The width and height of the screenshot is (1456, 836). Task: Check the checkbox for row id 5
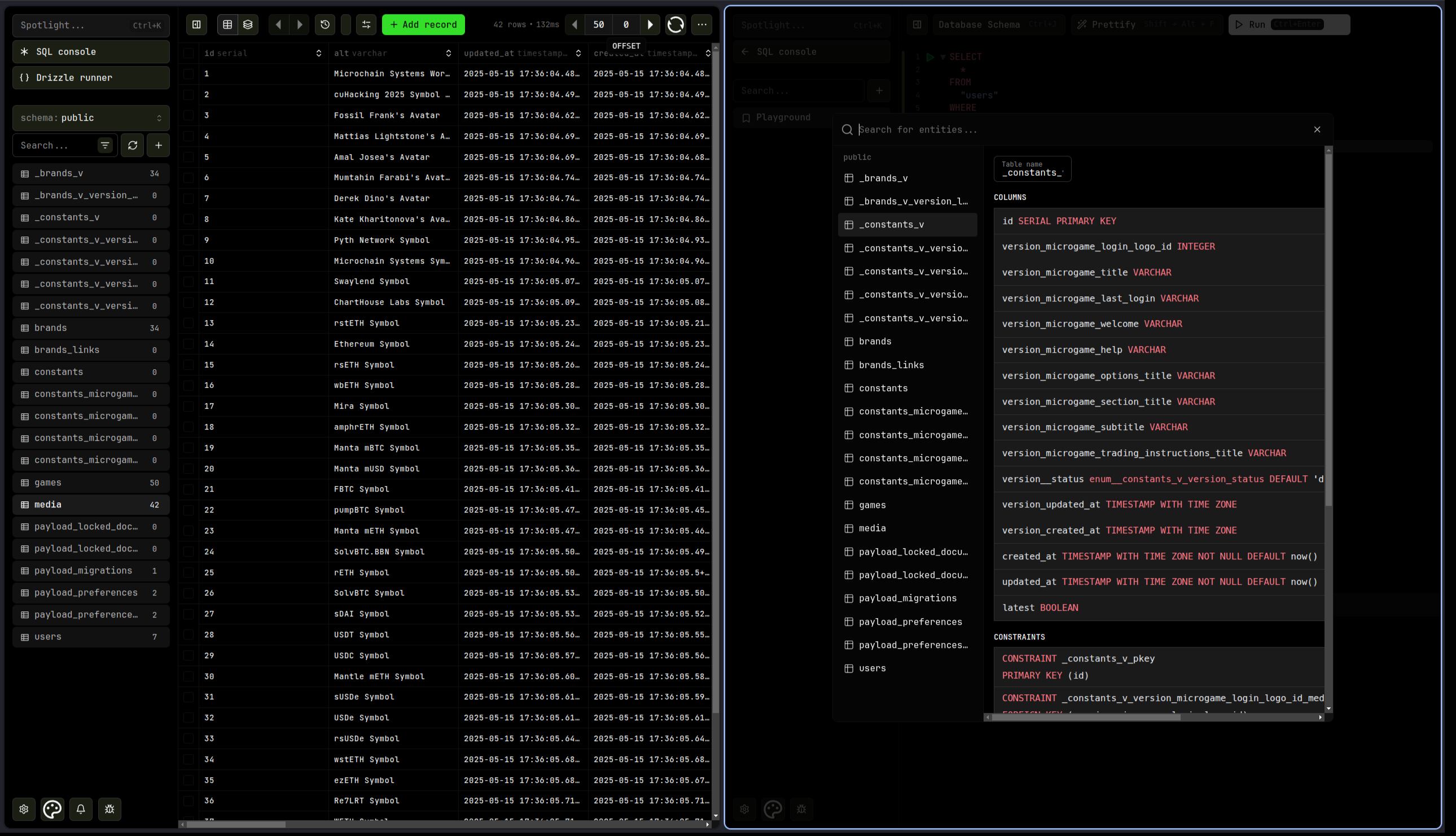pos(188,157)
